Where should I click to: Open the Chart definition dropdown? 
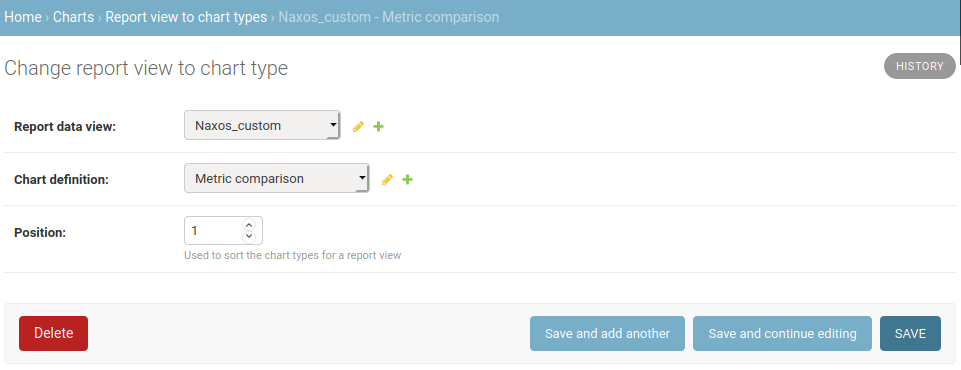click(276, 178)
